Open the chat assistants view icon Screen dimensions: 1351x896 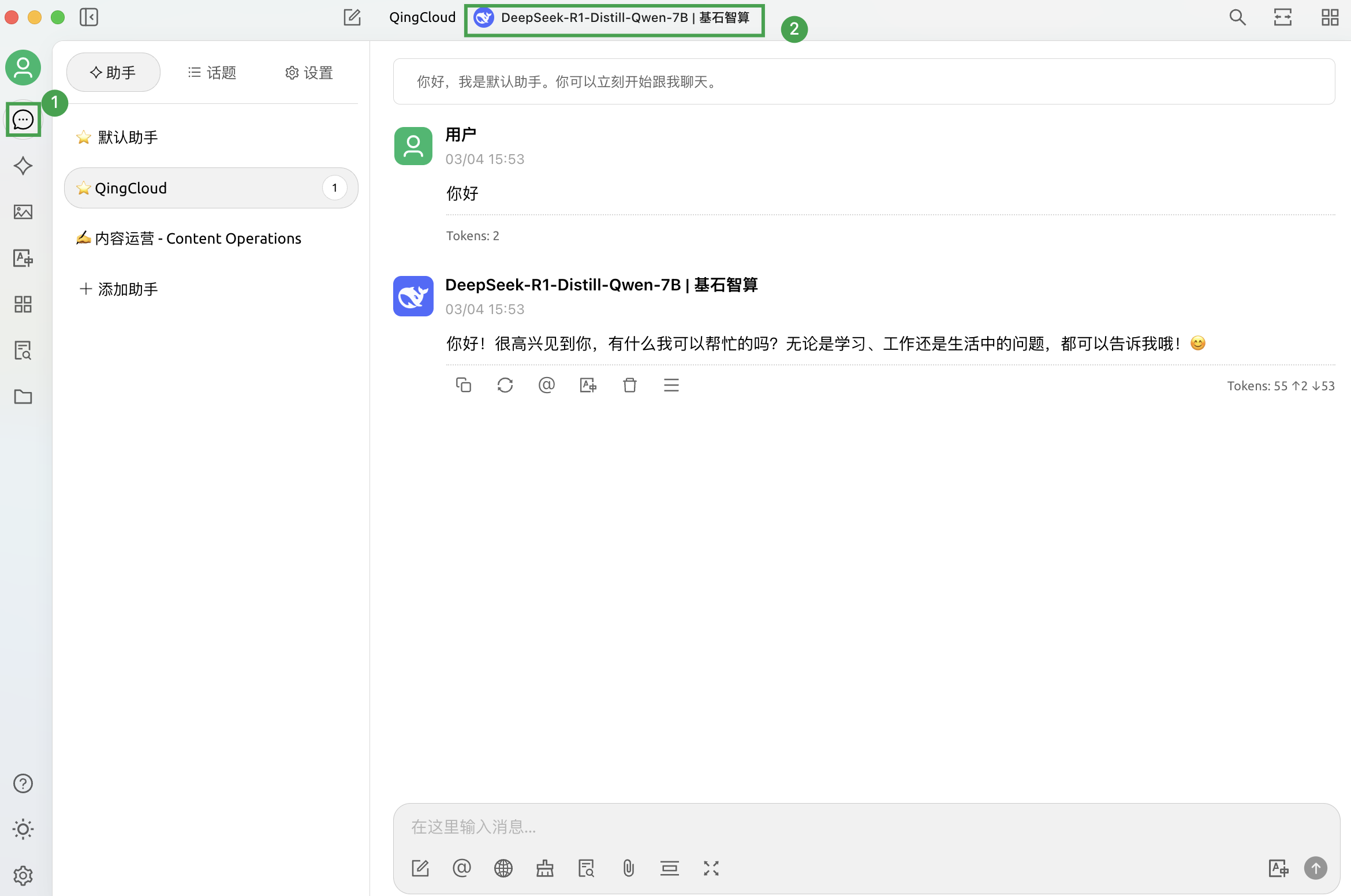[x=23, y=120]
